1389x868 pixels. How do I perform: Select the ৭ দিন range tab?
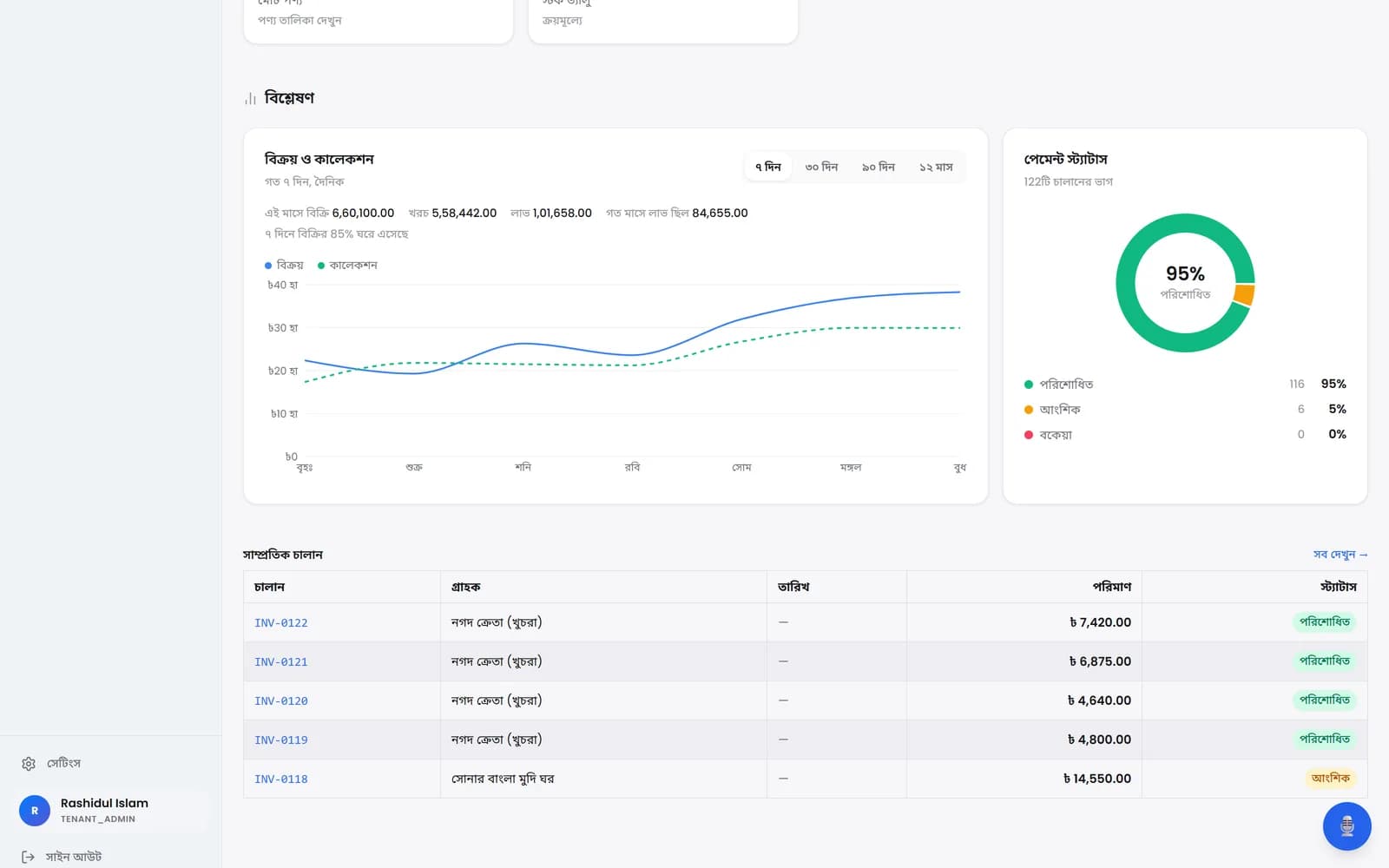[x=768, y=167]
